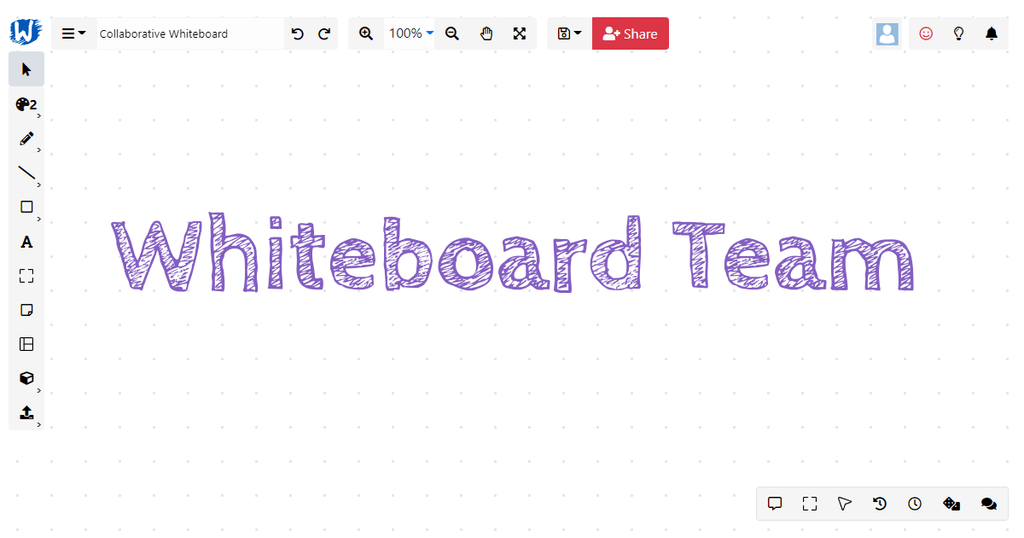Screen dimensions: 1024x538
Task: Click the red Share button
Action: point(630,33)
